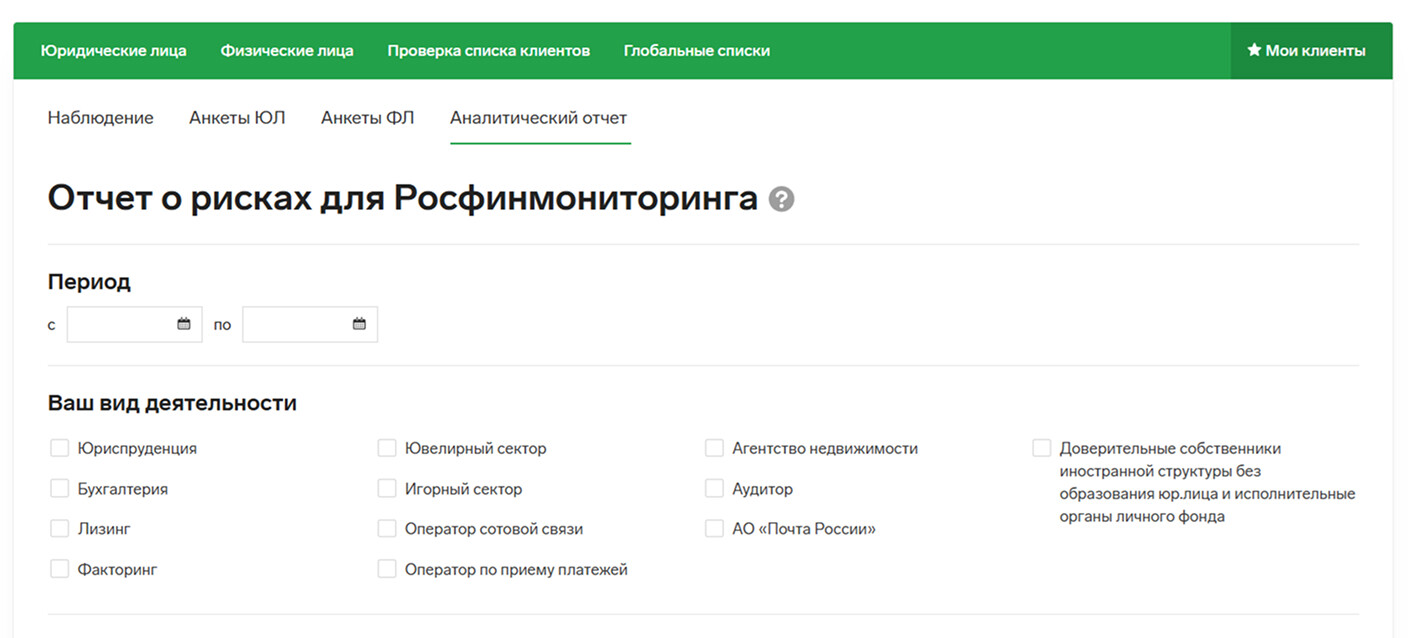Toggle the Аудитор checkbox
This screenshot has width=1418, height=638.
click(714, 489)
